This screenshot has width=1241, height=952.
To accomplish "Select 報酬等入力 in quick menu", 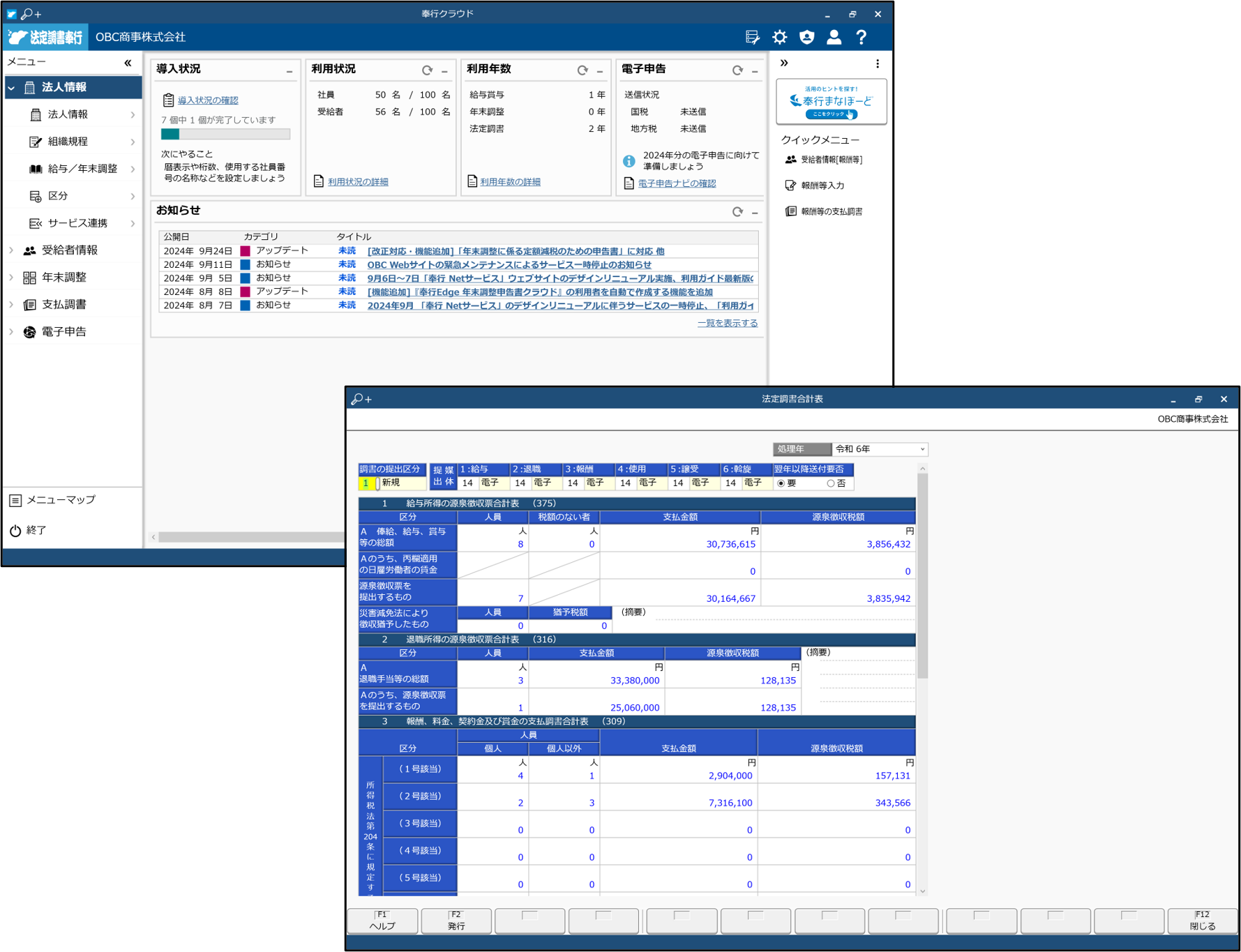I will pos(822,186).
